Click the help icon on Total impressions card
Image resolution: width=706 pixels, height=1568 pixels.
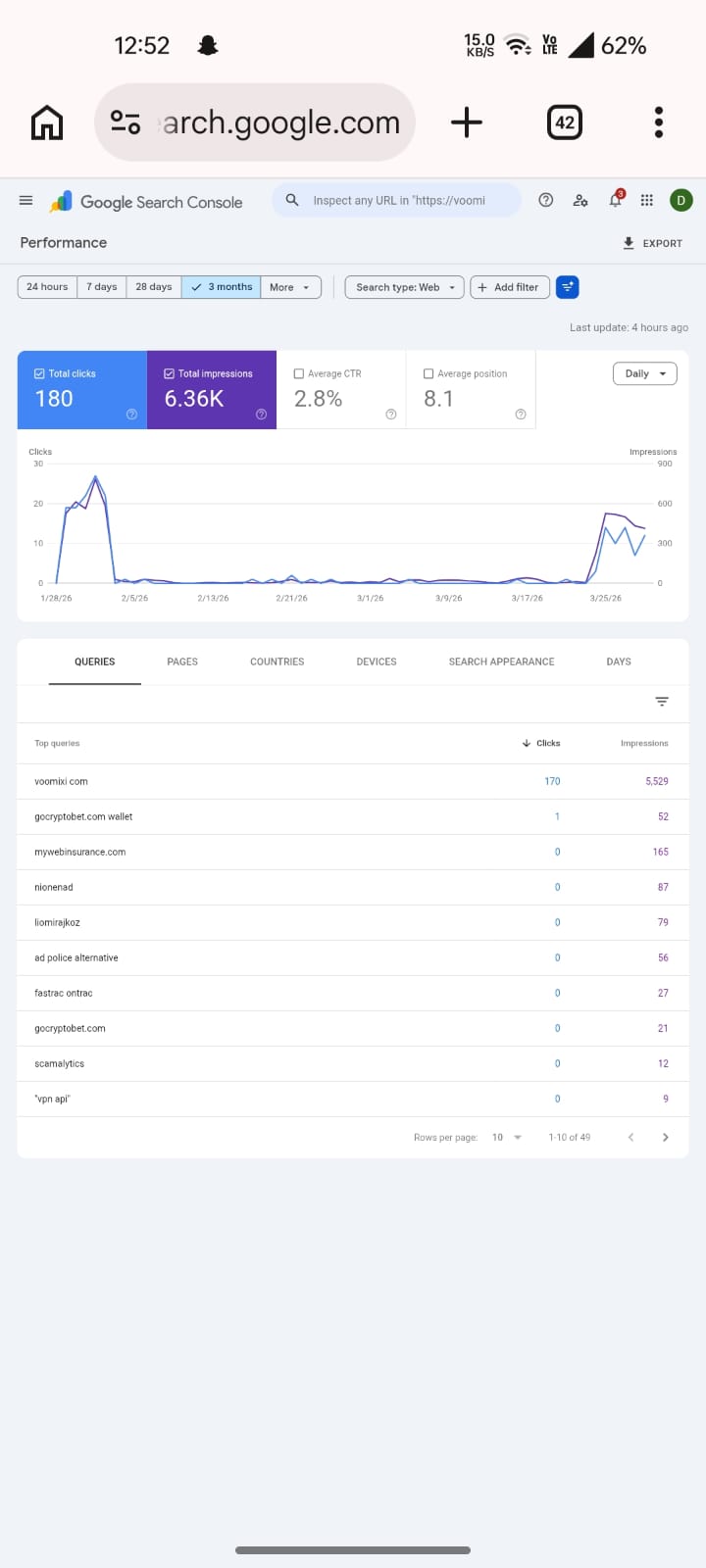(x=261, y=415)
